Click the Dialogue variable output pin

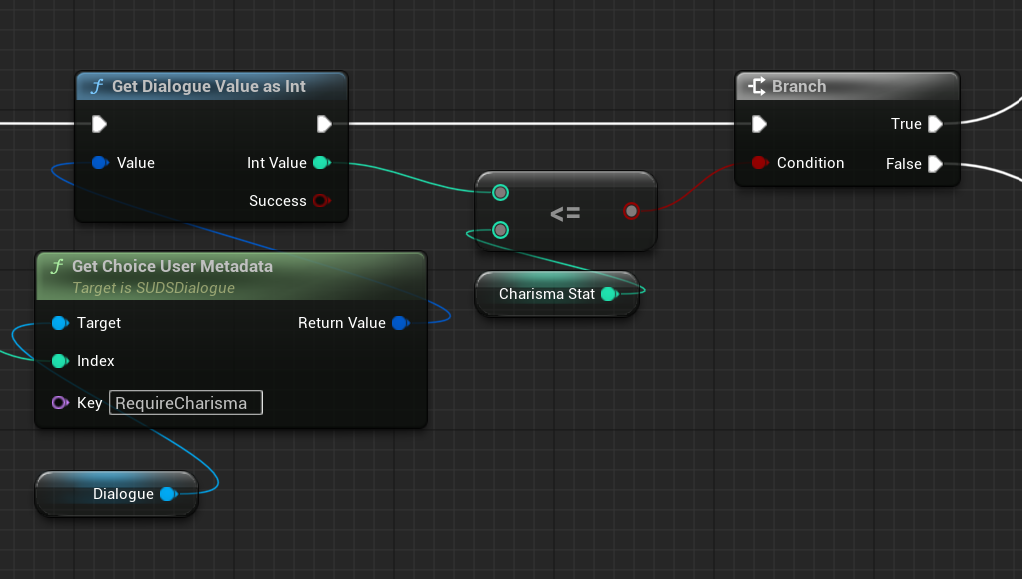click(167, 494)
